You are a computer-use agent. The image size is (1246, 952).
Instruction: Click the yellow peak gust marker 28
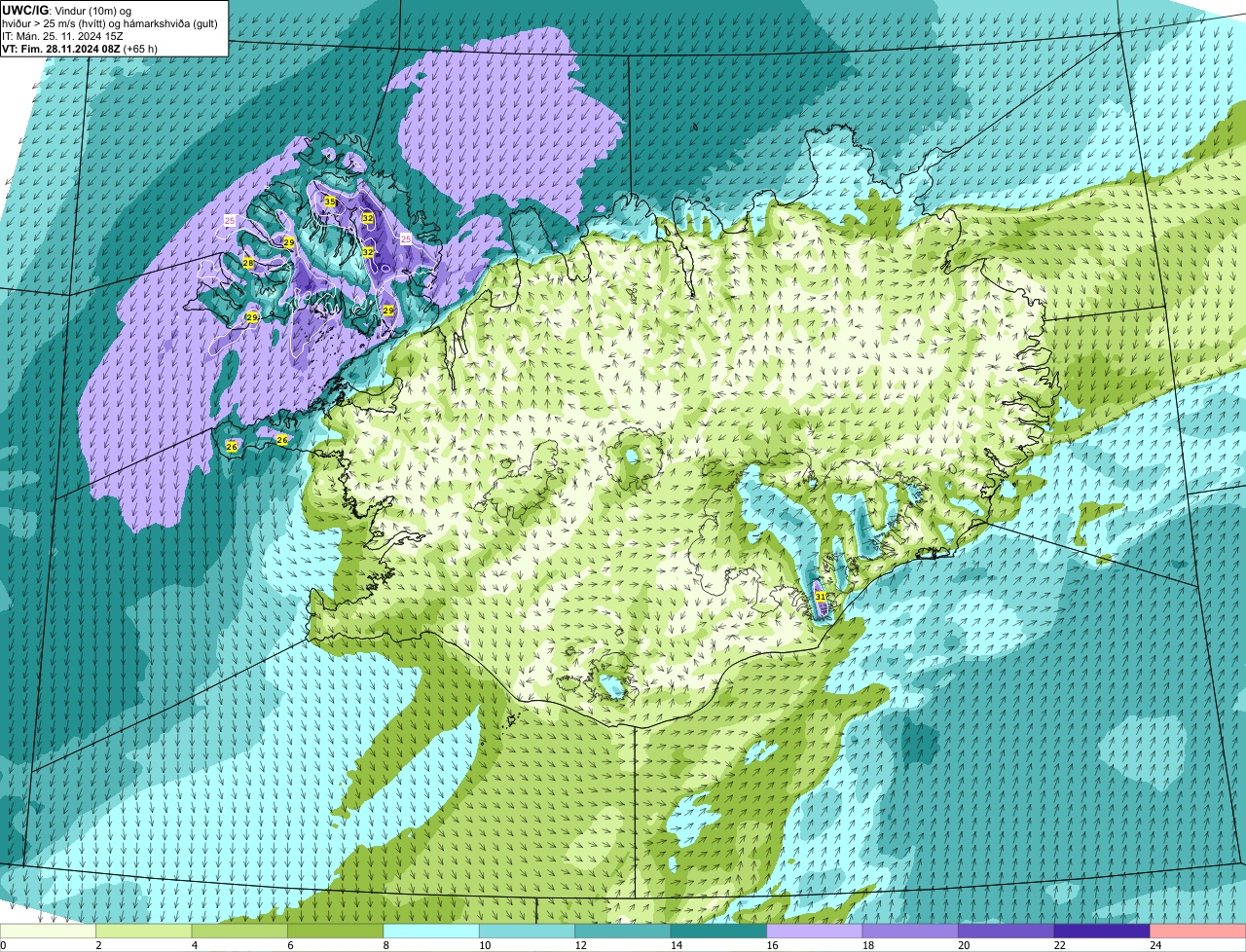pyautogui.click(x=248, y=263)
